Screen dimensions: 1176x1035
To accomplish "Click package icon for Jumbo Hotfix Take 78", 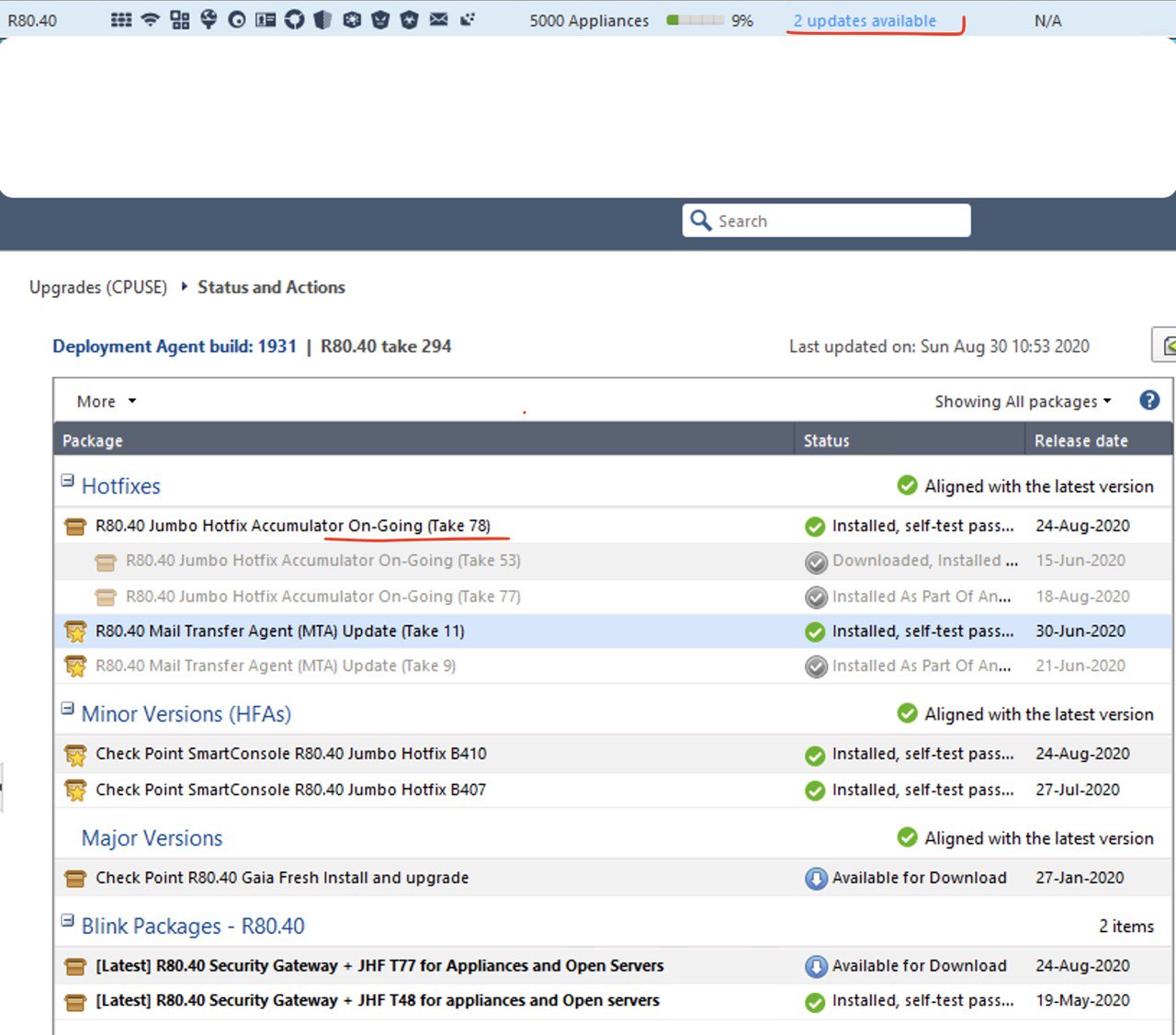I will pyautogui.click(x=75, y=527).
